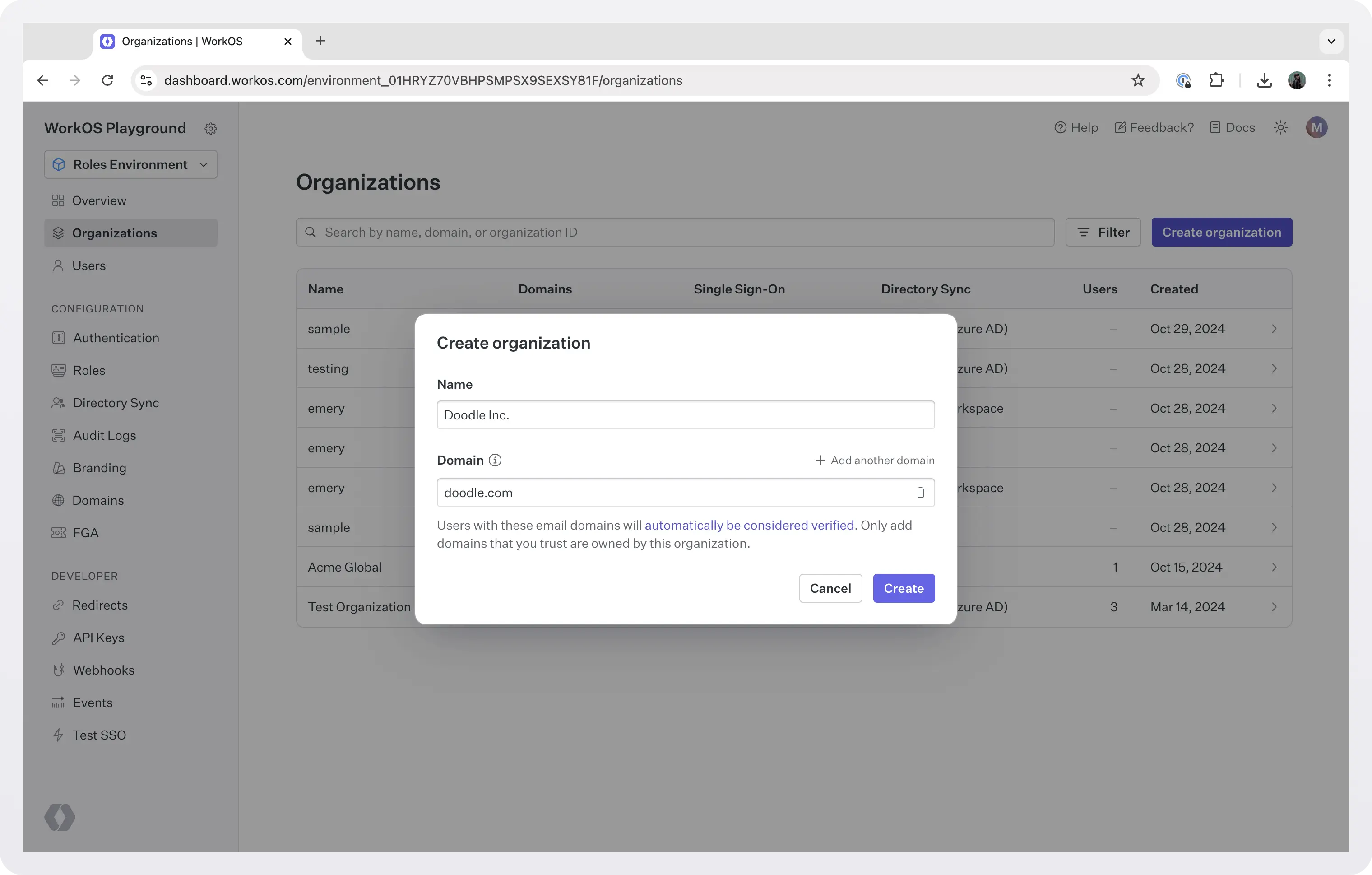Click Add another domain
The image size is (1372, 875).
[875, 460]
